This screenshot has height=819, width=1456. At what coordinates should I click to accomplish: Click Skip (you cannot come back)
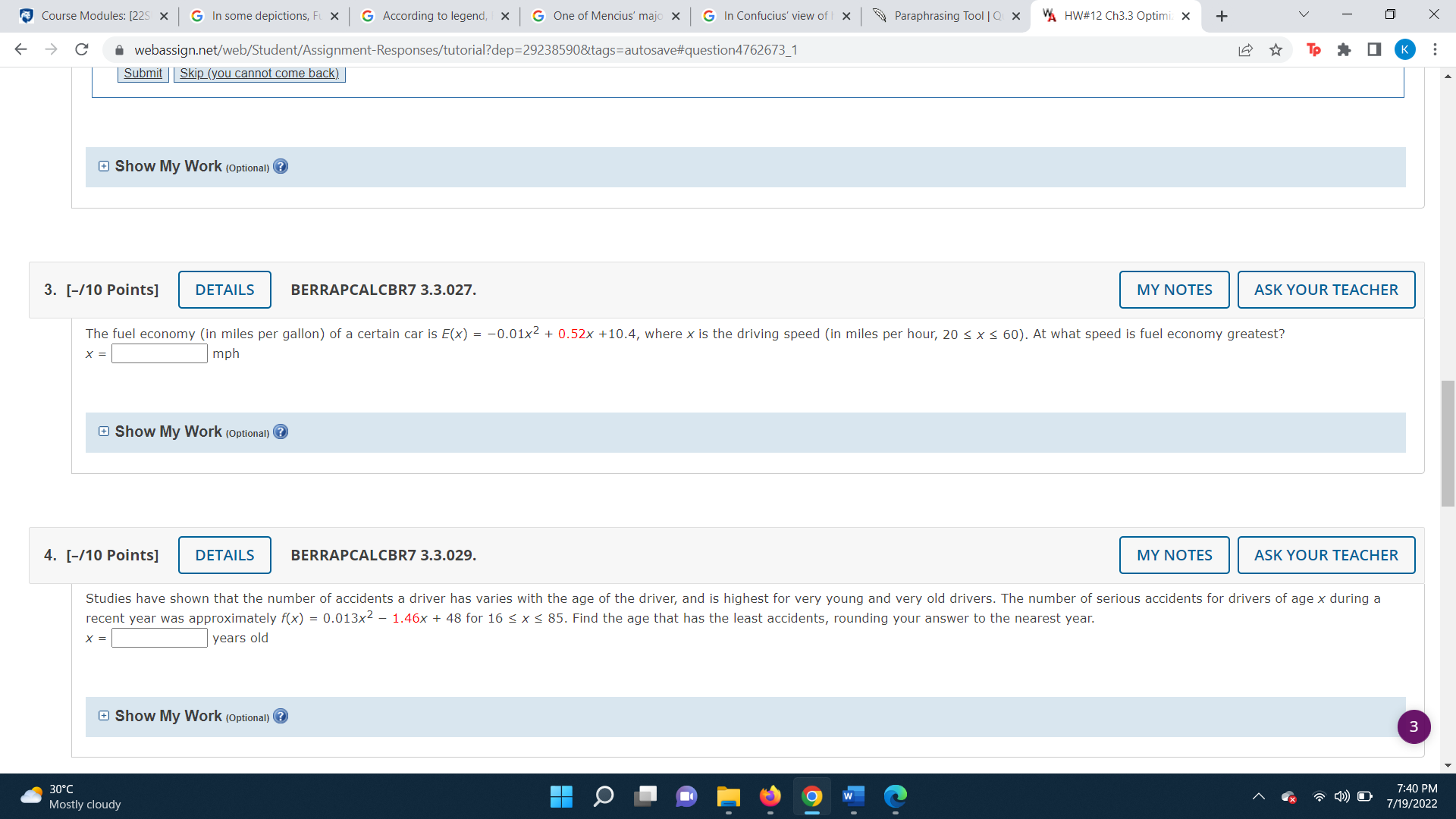pyautogui.click(x=259, y=74)
